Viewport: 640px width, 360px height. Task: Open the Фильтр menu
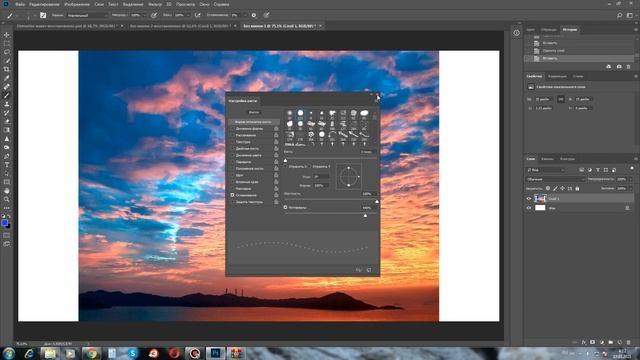[x=155, y=4]
